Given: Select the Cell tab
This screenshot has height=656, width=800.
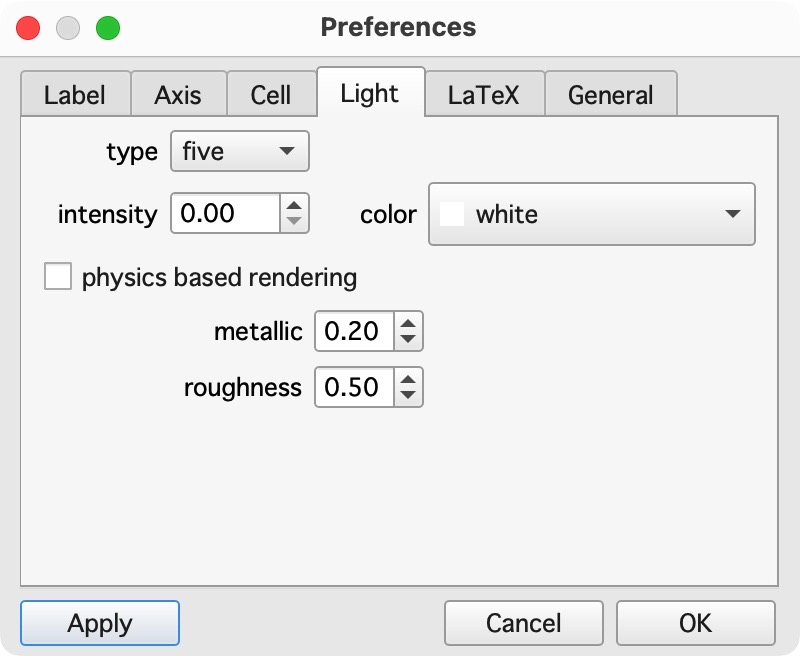Looking at the screenshot, I should (x=271, y=94).
